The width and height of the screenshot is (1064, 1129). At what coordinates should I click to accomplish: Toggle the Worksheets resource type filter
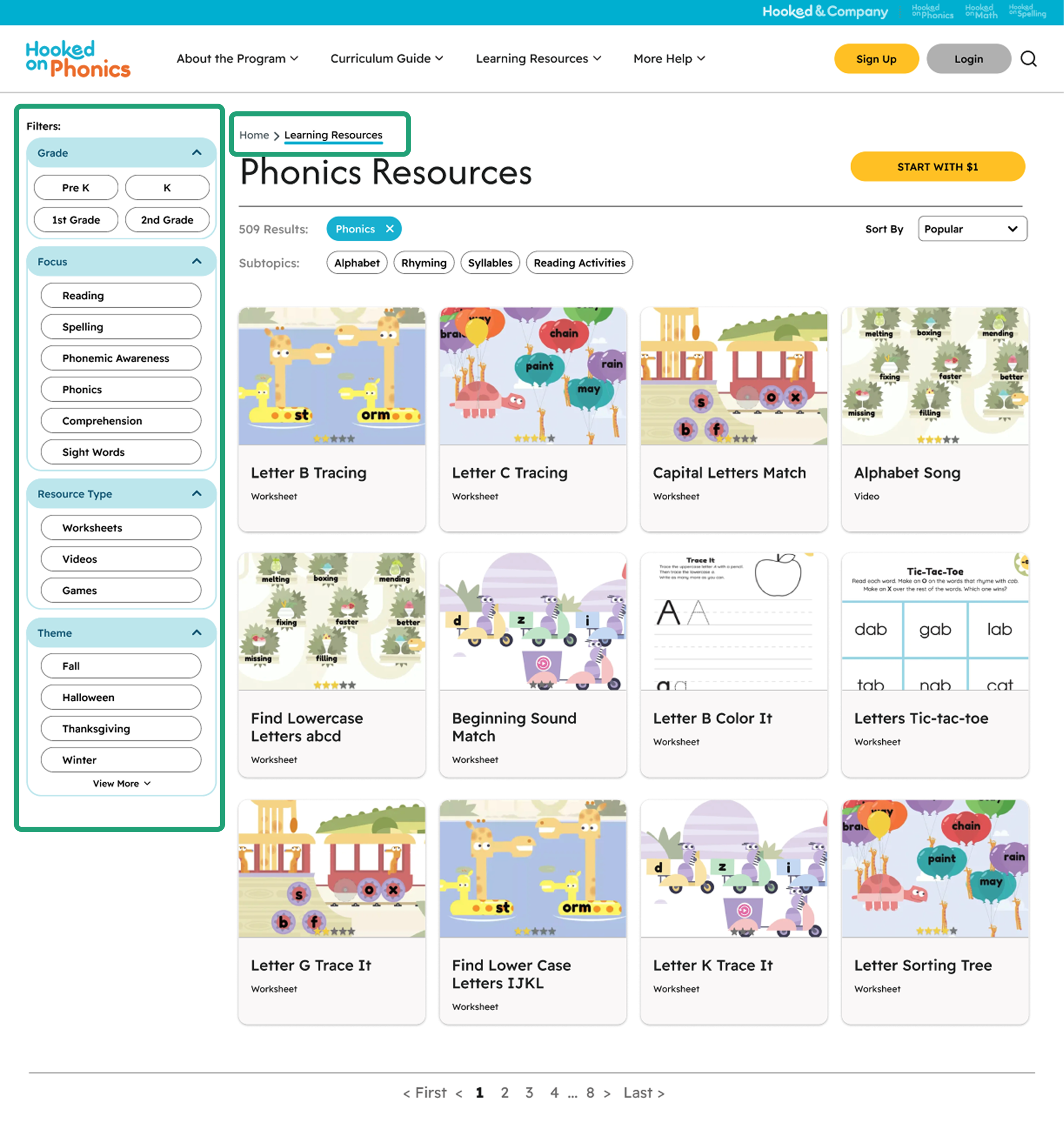[x=120, y=527]
